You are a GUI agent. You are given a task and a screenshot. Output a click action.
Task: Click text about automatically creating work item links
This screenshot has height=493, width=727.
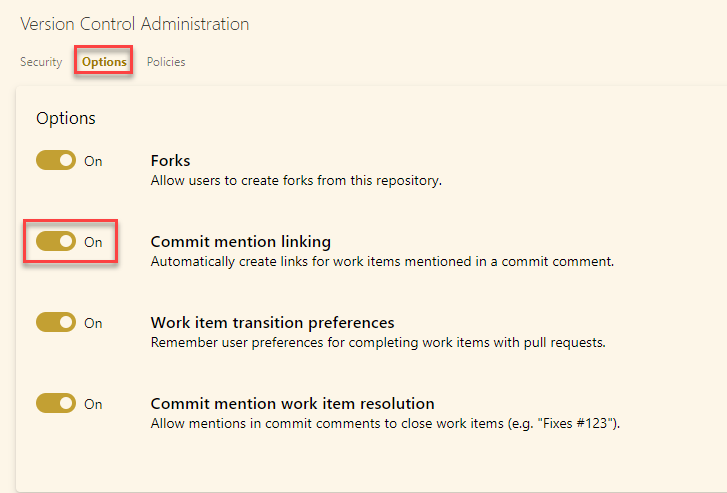point(382,262)
